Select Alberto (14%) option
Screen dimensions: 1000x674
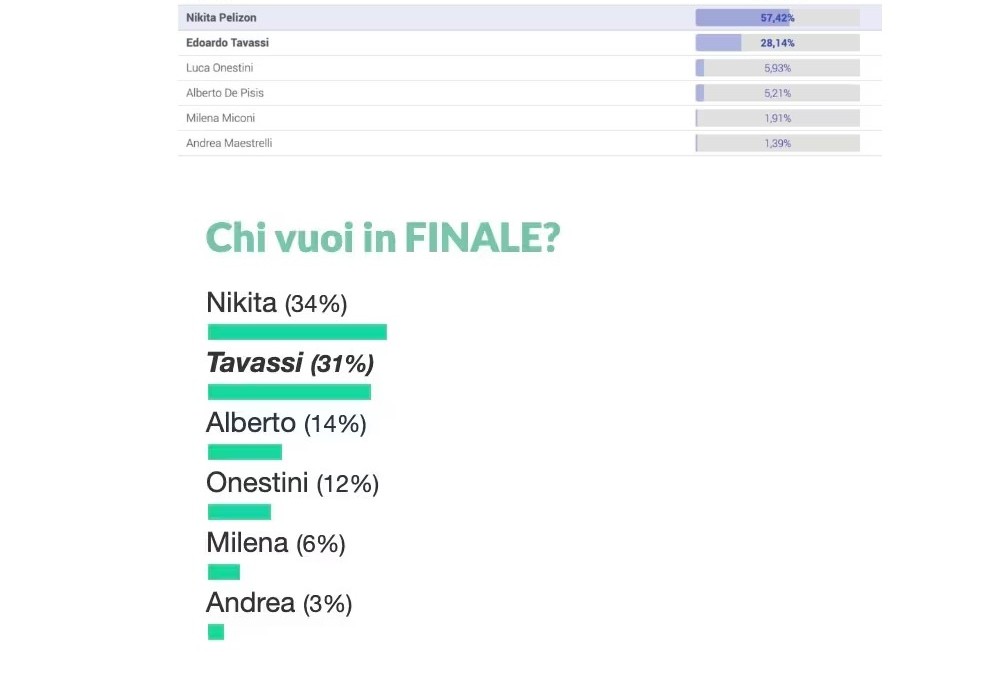pyautogui.click(x=286, y=423)
